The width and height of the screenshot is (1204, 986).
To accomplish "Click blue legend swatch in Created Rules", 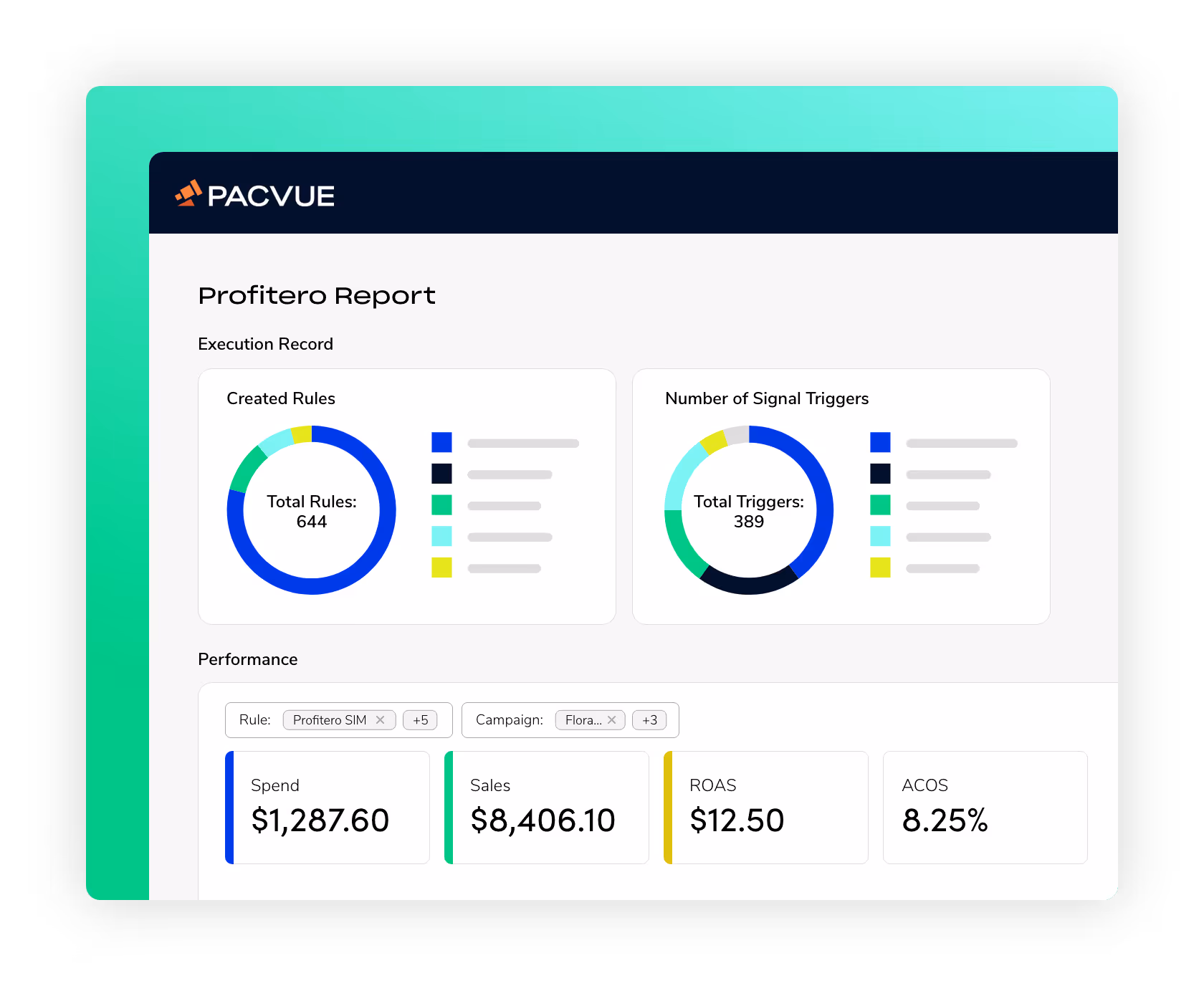I will coord(441,442).
